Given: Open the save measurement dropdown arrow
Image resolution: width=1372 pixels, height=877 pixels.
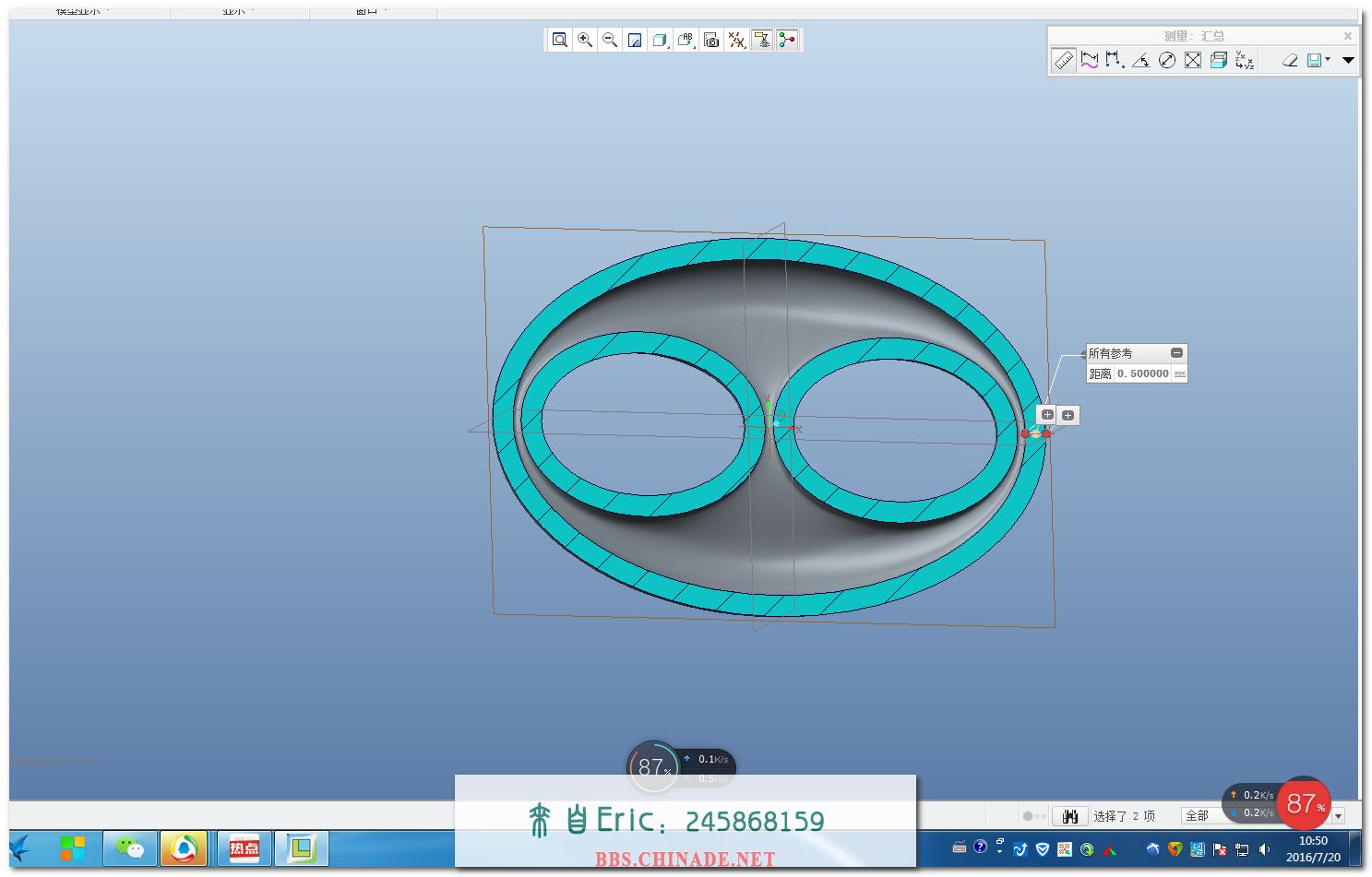Looking at the screenshot, I should tap(1328, 59).
